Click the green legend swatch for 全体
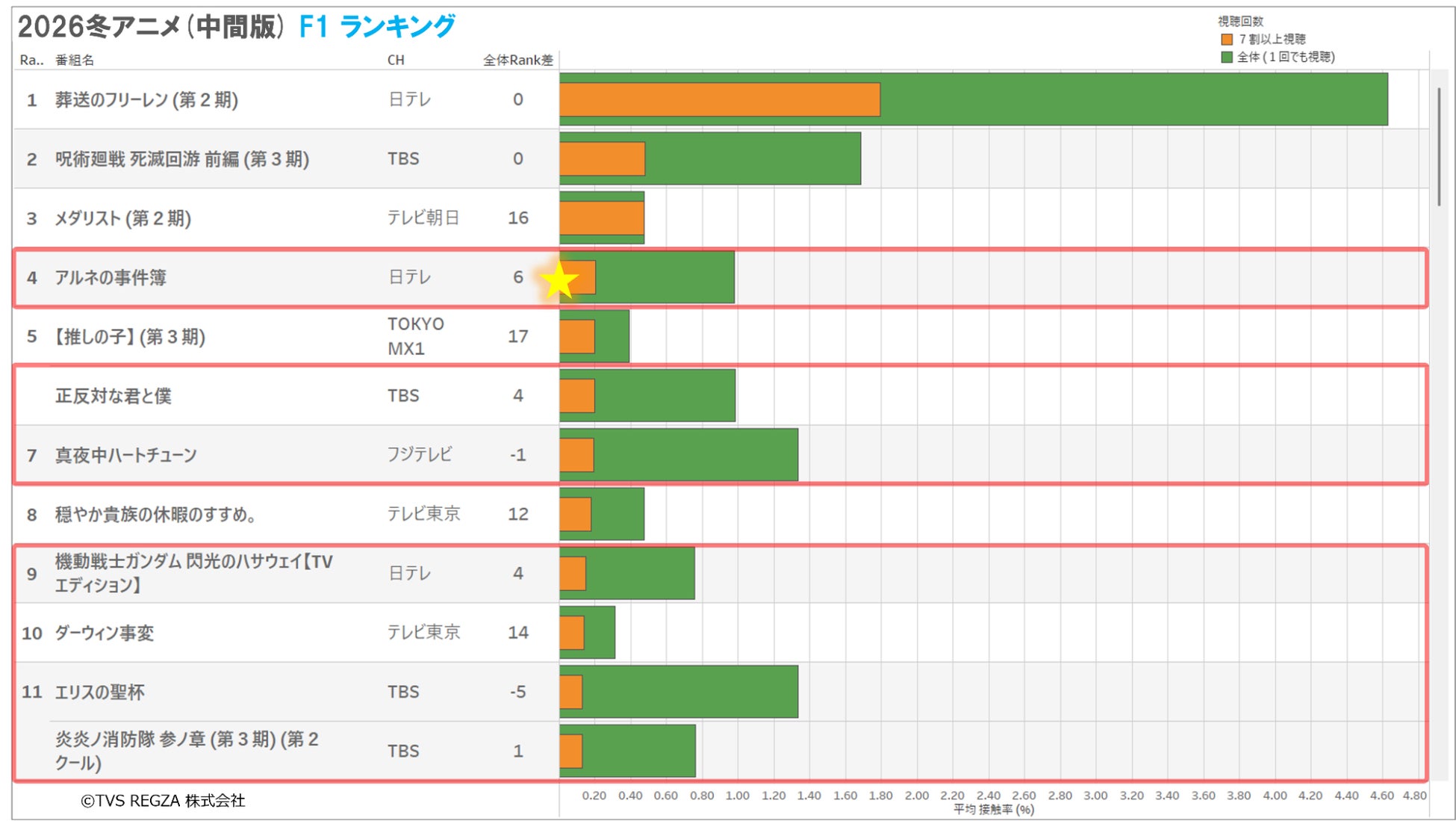The width and height of the screenshot is (1456, 821). tap(1226, 57)
